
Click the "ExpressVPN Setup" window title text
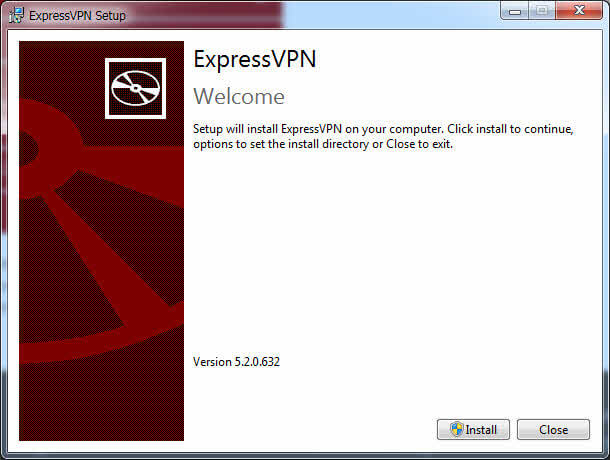tap(77, 16)
